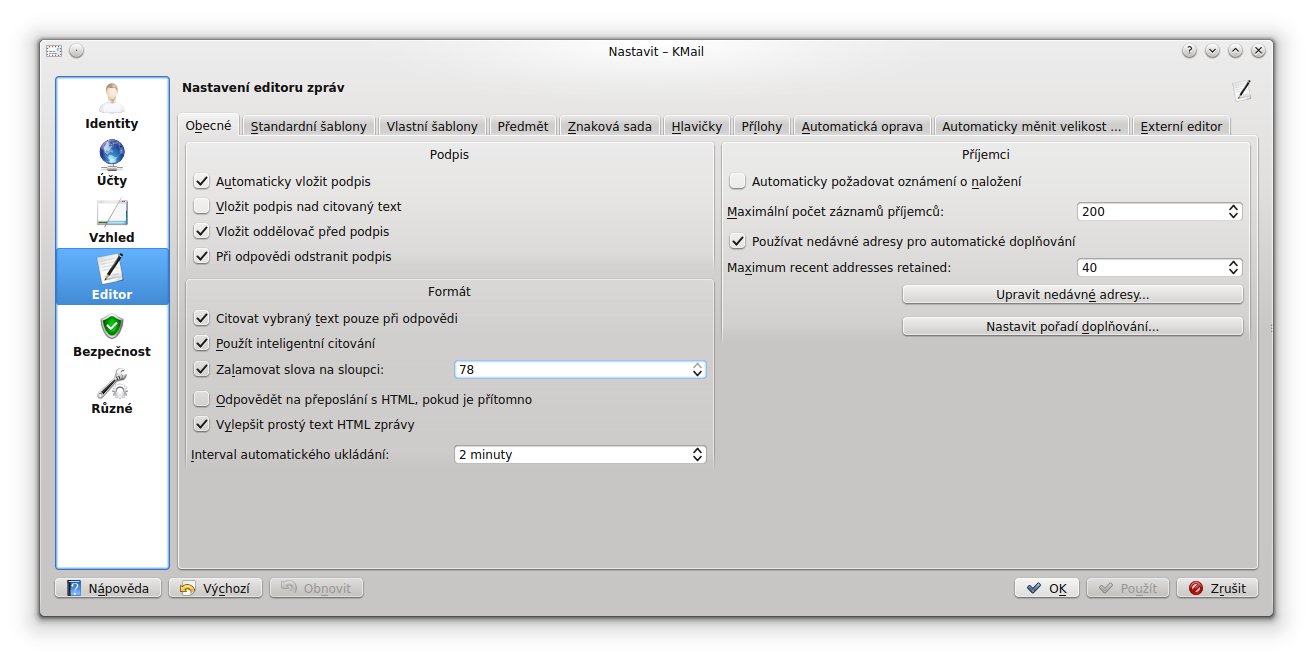
Task: Adjust Maximum recent addresses retained spinner
Action: point(1233,268)
